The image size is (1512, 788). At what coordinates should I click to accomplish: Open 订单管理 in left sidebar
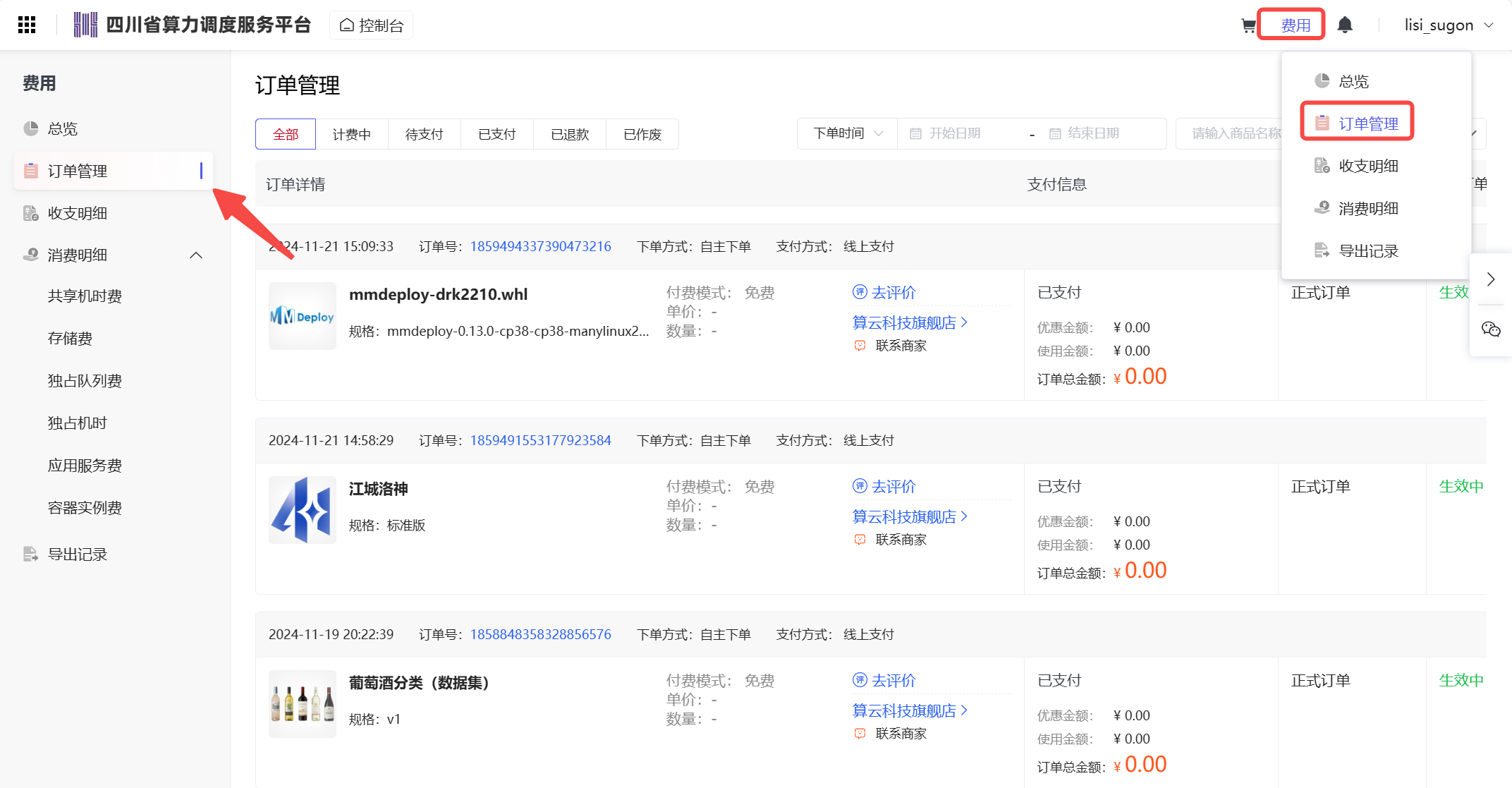coord(114,171)
